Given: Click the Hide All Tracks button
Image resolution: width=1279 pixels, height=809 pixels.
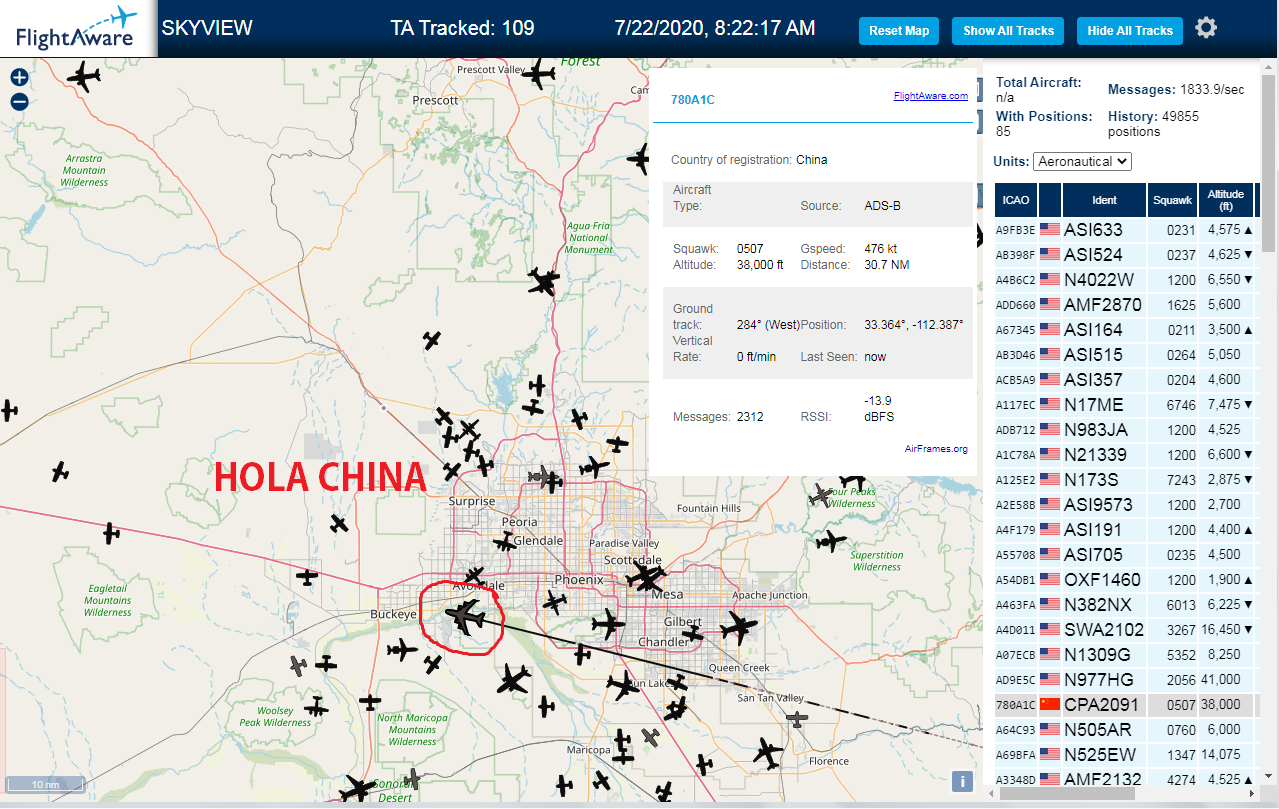Looking at the screenshot, I should click(1130, 31).
